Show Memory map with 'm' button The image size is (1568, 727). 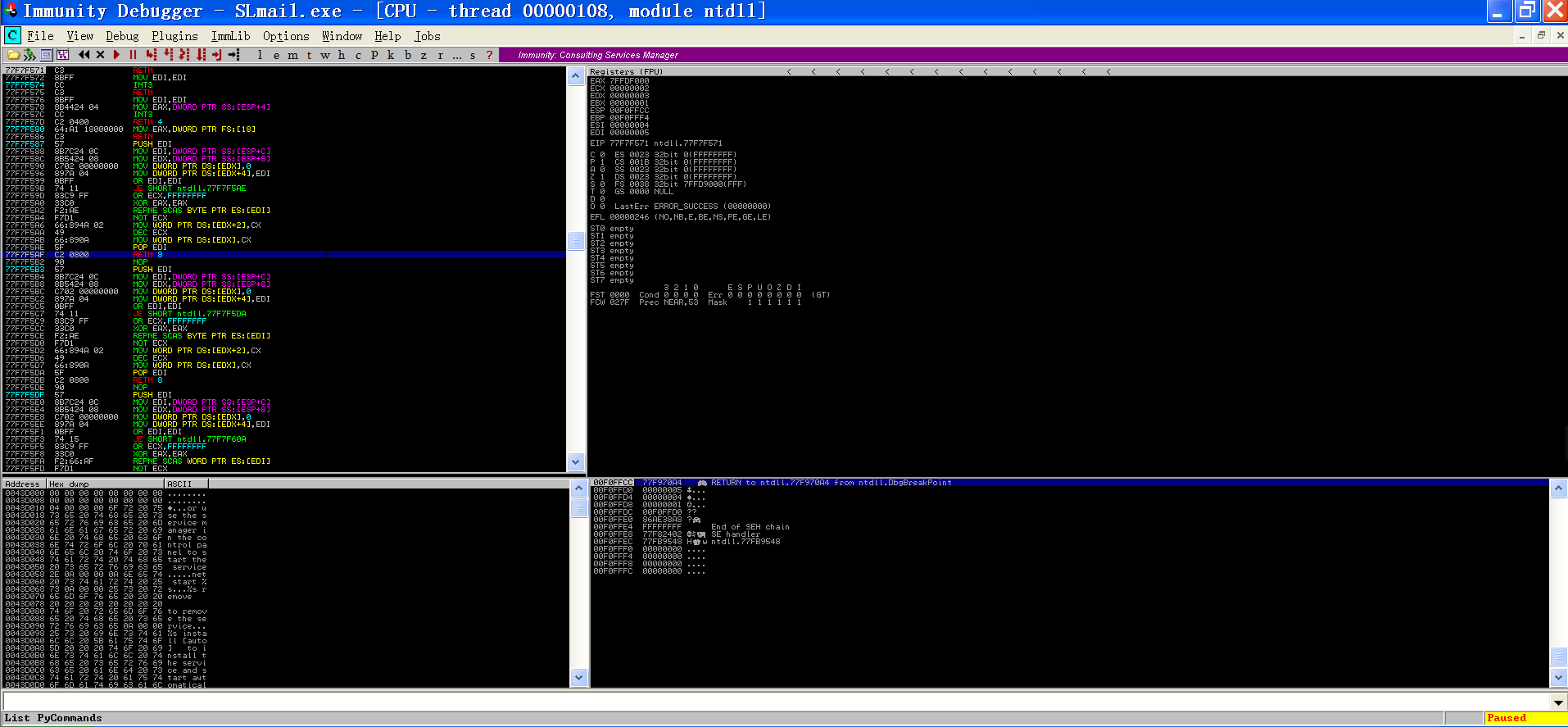292,55
